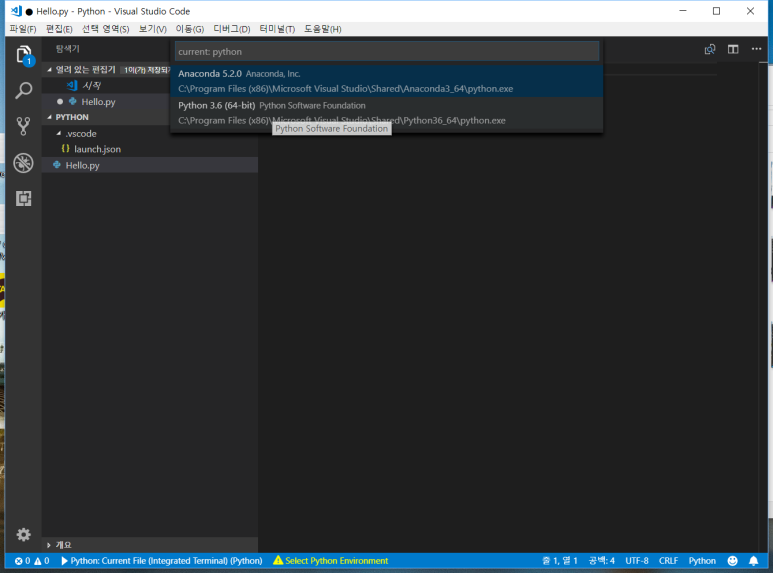Image resolution: width=773 pixels, height=573 pixels.
Task: Open the Help menu (도움말)
Action: [322, 29]
